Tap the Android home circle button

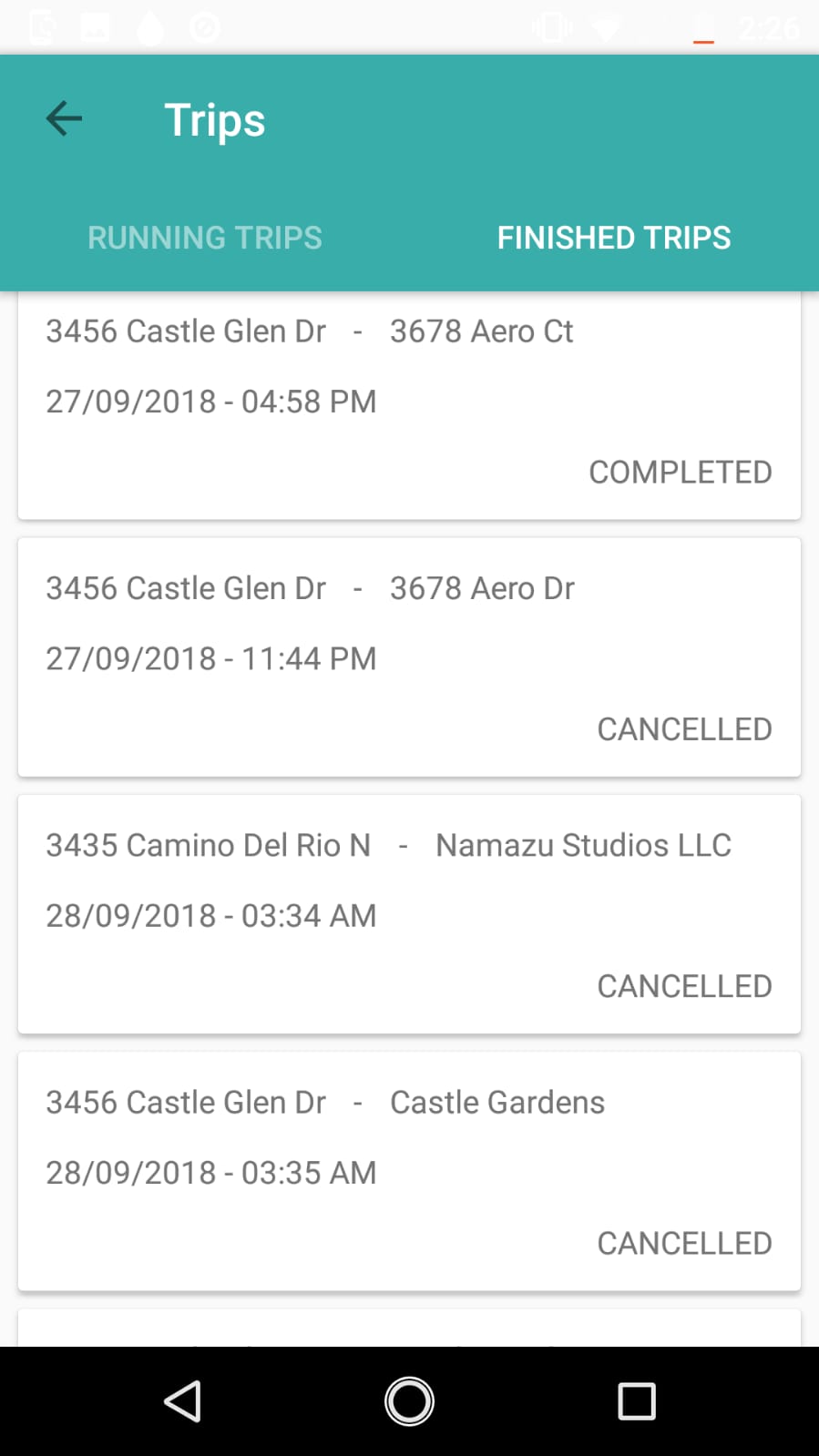point(409,1400)
